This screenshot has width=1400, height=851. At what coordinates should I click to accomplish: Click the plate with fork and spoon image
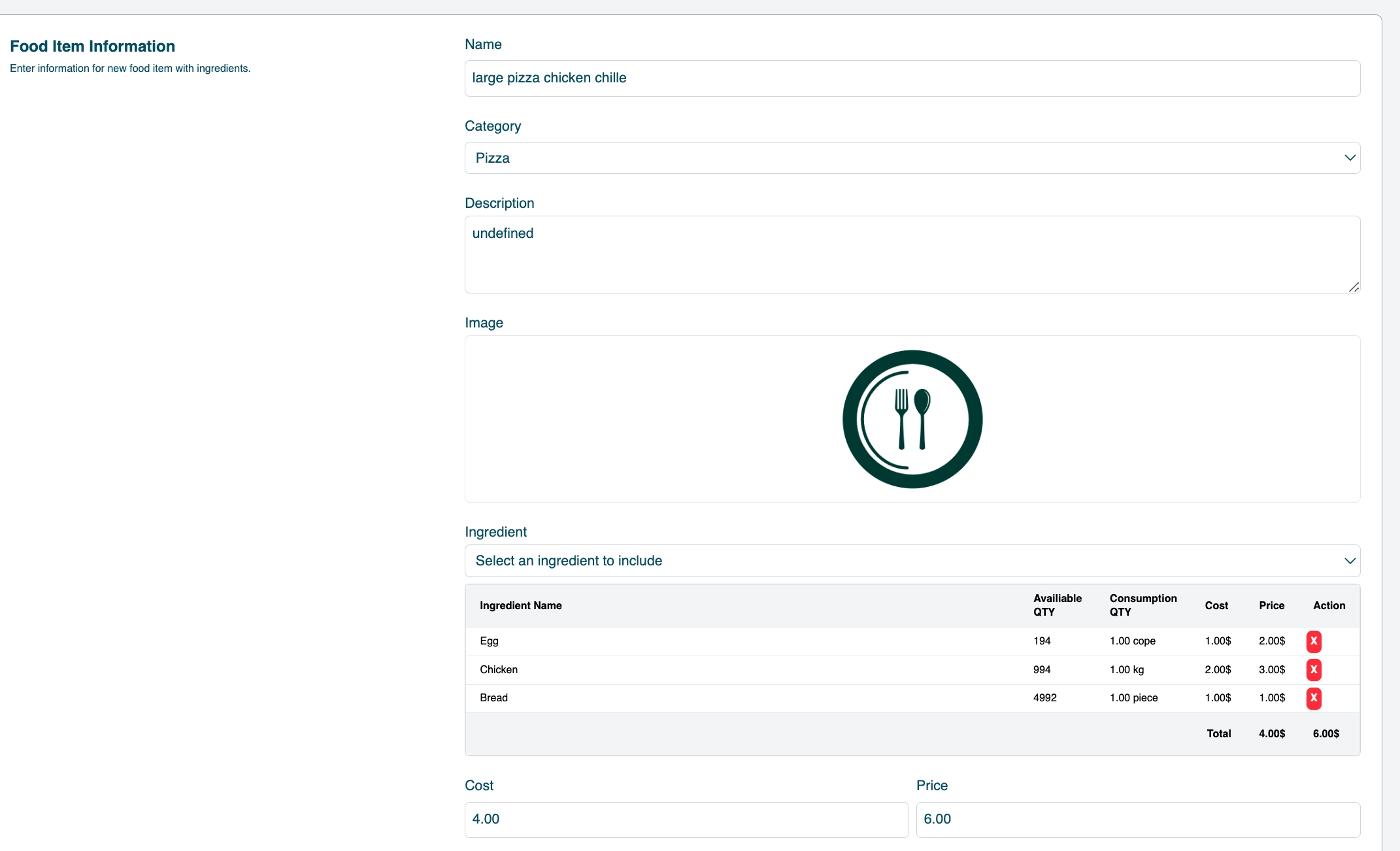[x=912, y=419]
